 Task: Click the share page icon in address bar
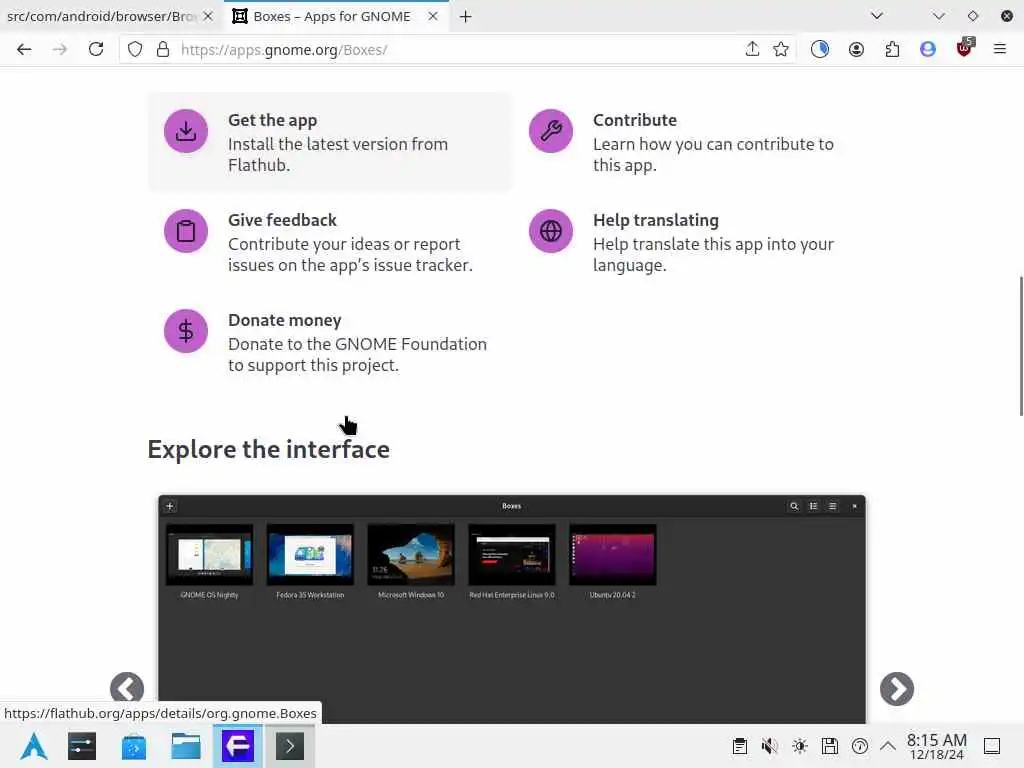coord(752,49)
